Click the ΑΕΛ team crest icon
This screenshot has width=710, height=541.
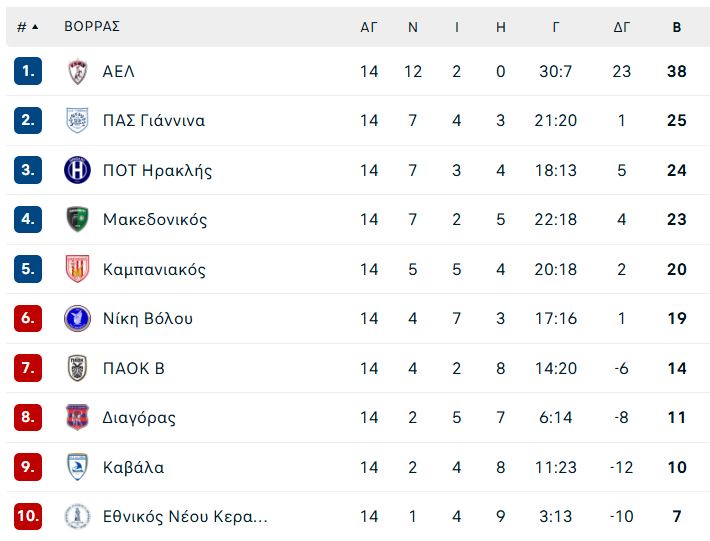(77, 72)
